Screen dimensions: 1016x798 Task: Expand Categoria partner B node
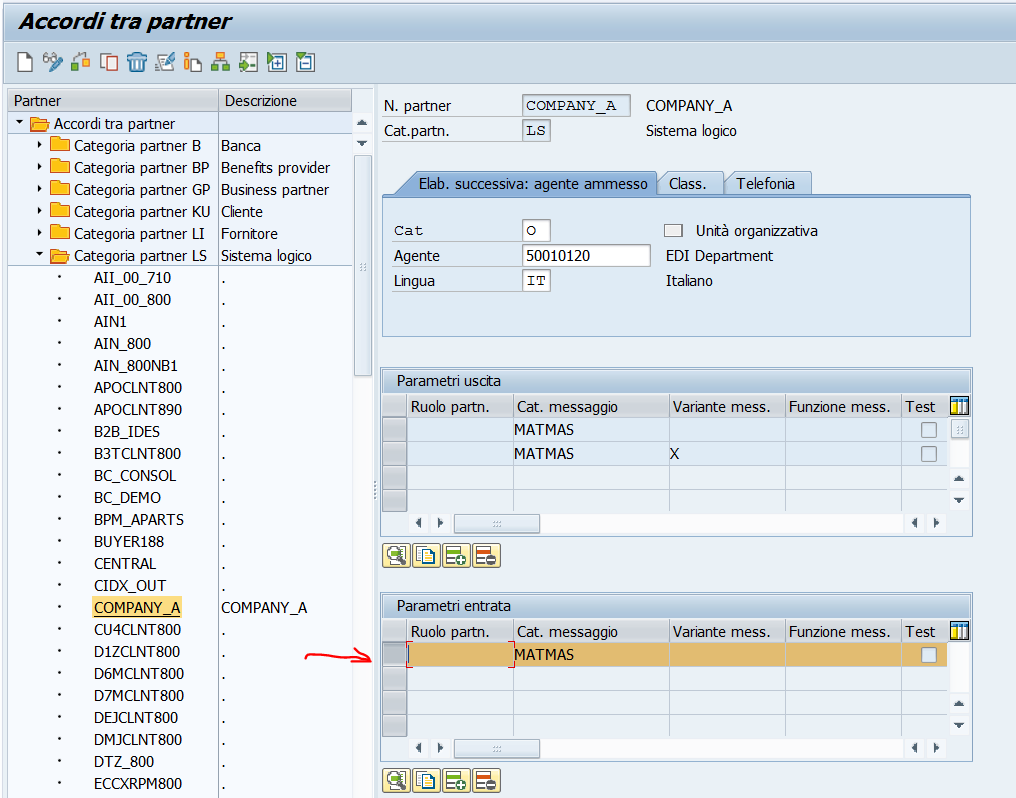pos(40,145)
